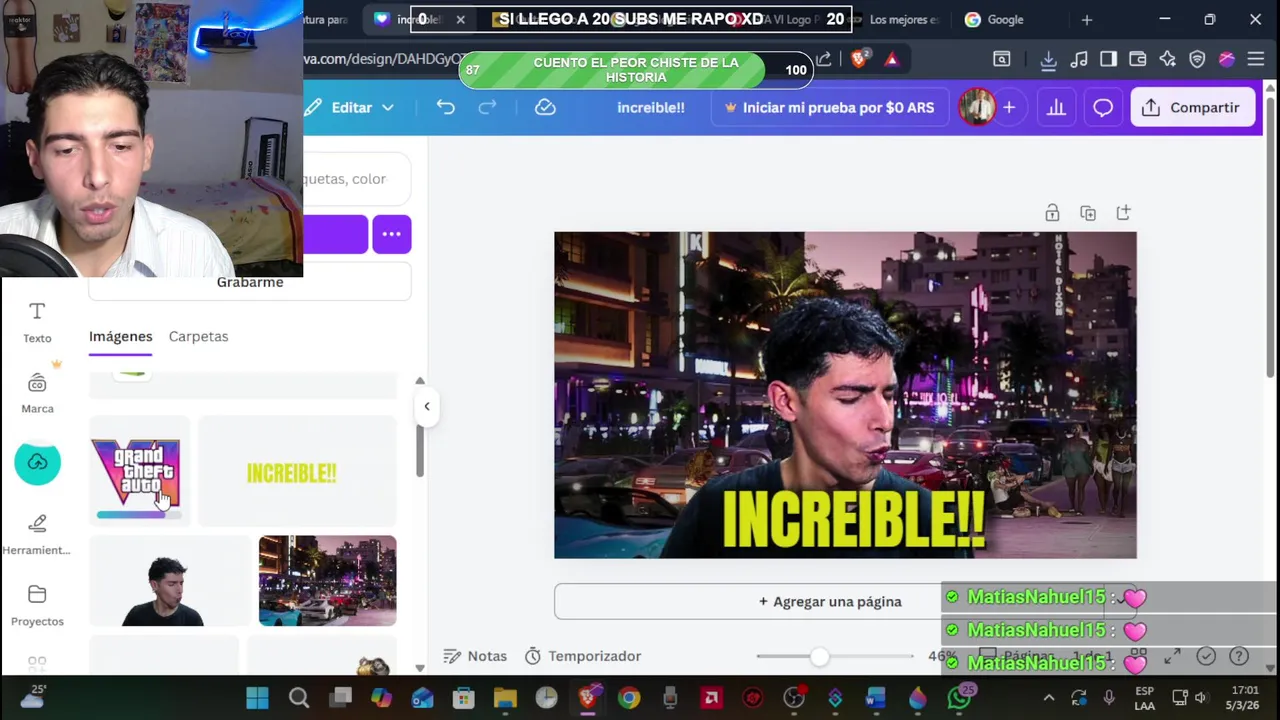Image resolution: width=1280 pixels, height=720 pixels.
Task: Open the Herramientas panel
Action: pos(37,534)
